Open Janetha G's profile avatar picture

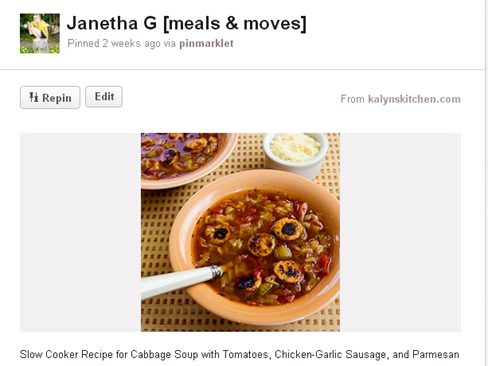point(40,33)
